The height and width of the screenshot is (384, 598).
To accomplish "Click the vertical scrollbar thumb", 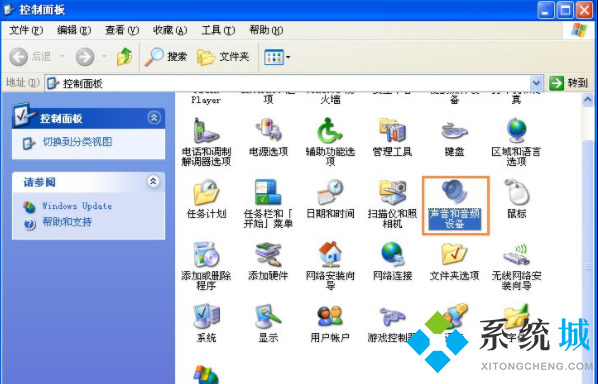I will tap(587, 263).
